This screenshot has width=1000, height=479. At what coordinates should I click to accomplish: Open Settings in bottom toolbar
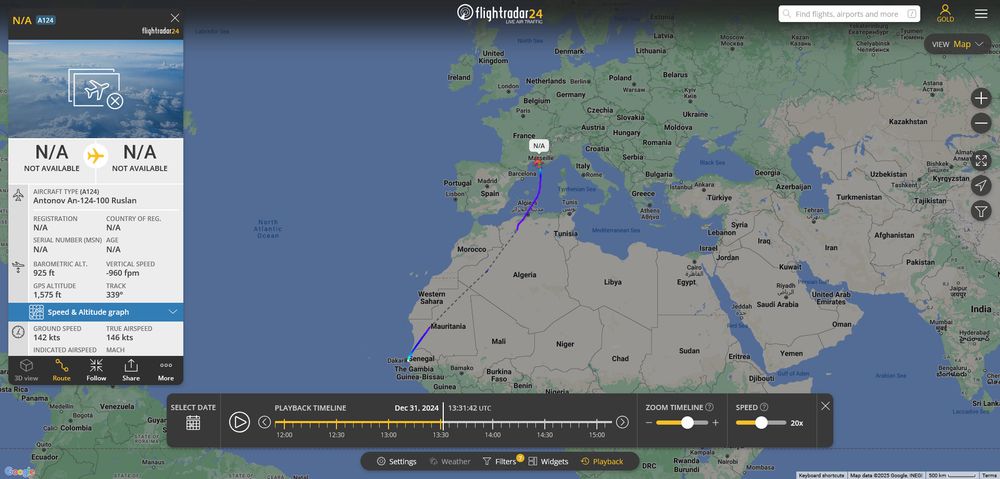[396, 461]
